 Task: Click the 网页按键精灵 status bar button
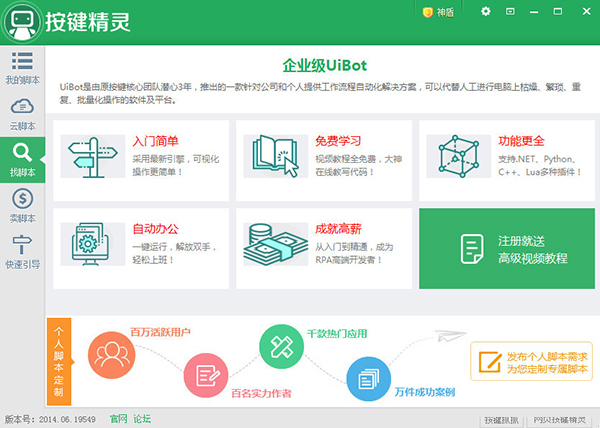click(559, 421)
